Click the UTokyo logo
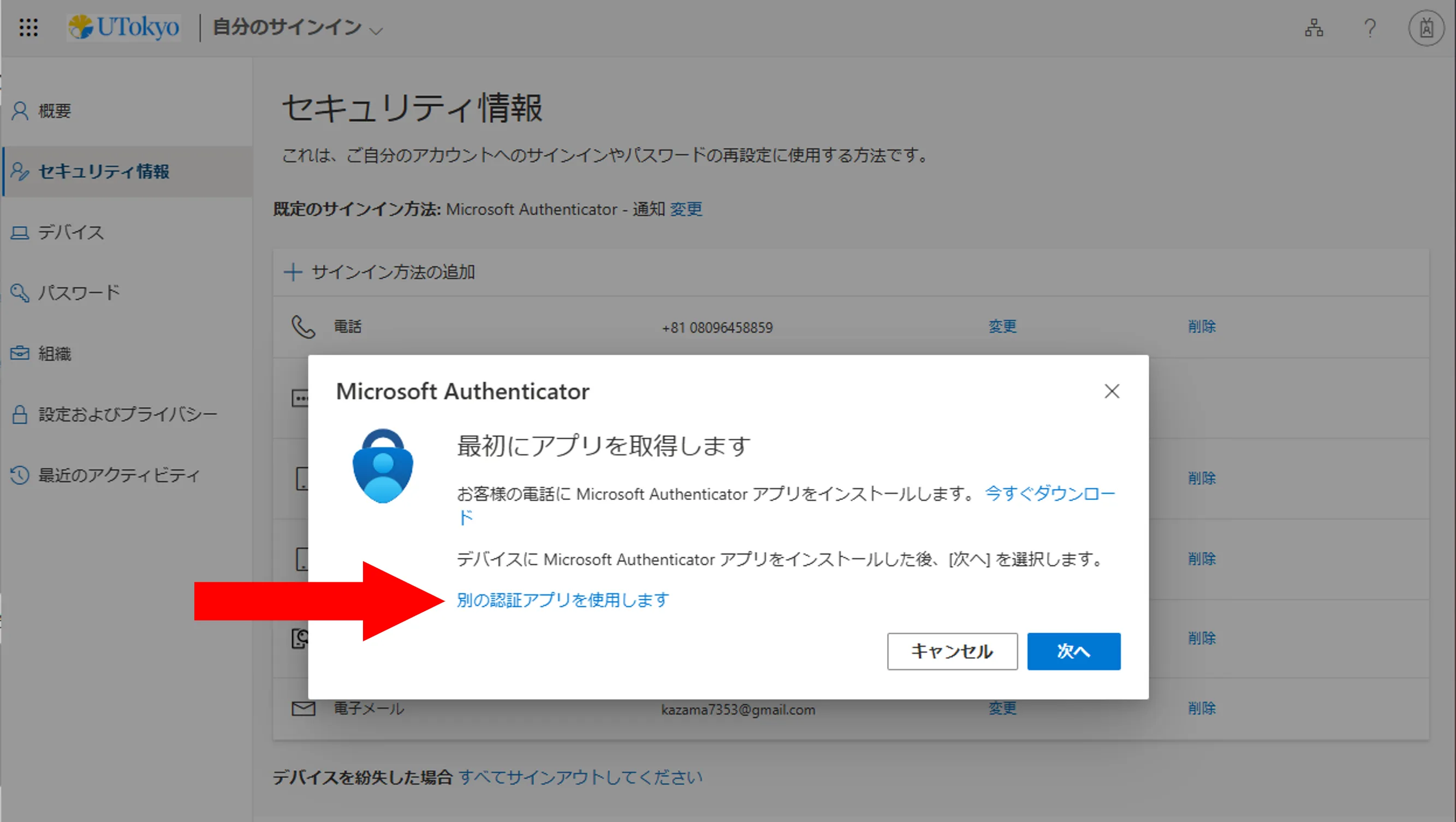This screenshot has height=822, width=1456. [124, 27]
